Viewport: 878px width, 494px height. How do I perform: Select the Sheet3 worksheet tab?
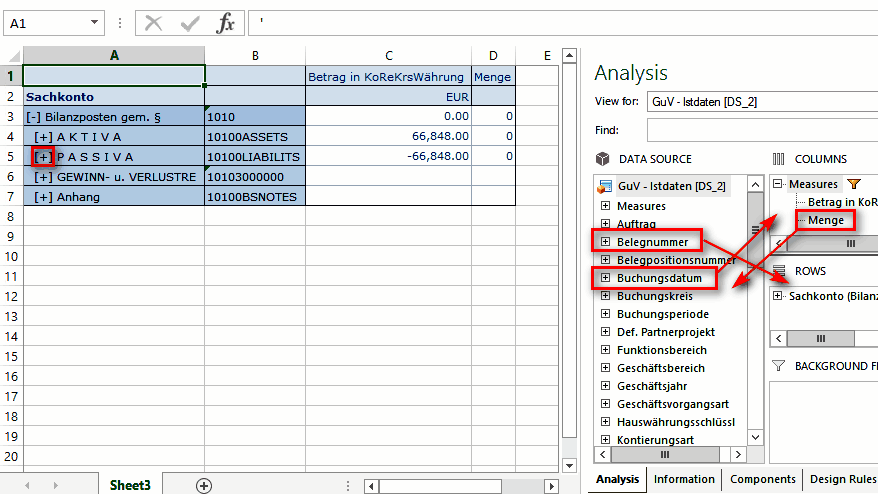tap(130, 485)
